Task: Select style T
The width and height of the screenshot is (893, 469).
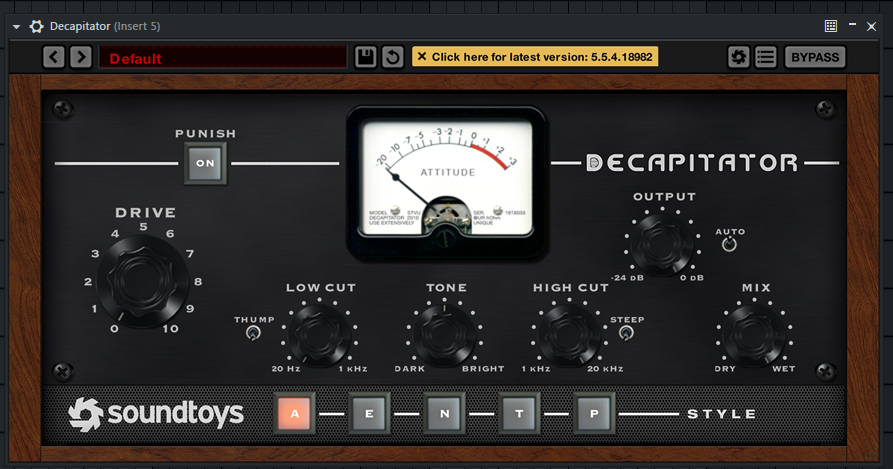Action: (x=519, y=414)
